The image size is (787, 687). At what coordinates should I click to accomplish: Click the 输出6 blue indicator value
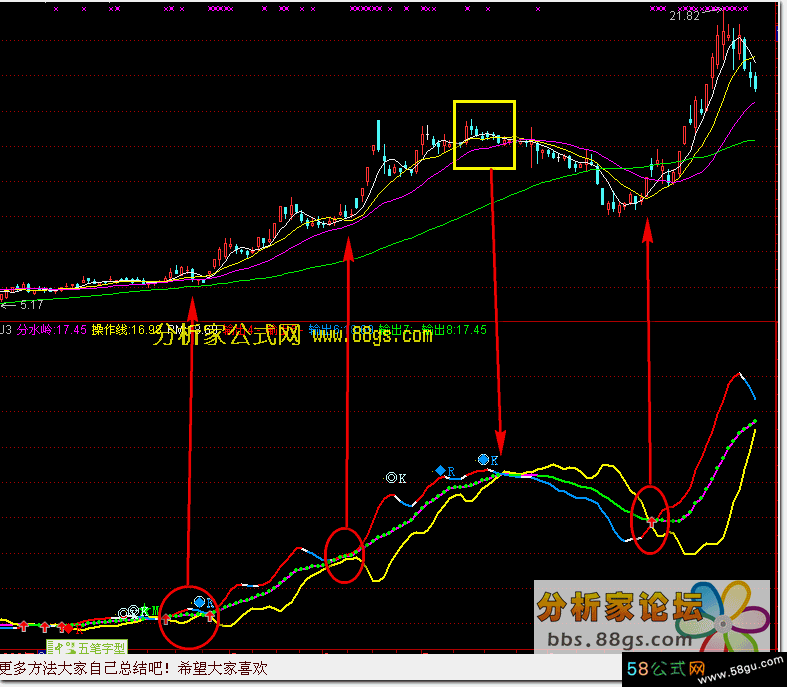pos(341,330)
